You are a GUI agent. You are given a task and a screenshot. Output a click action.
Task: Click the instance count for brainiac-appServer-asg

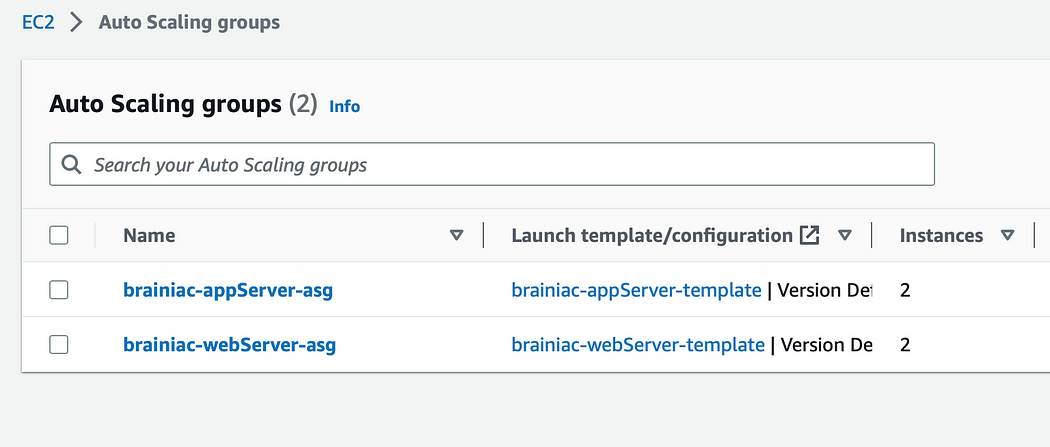[905, 290]
